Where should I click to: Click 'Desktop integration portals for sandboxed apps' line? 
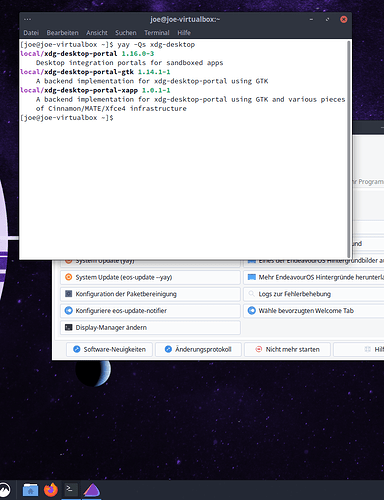[x=130, y=63]
